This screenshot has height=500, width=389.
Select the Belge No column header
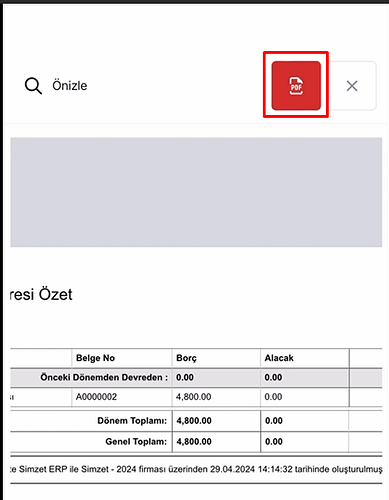tap(95, 358)
